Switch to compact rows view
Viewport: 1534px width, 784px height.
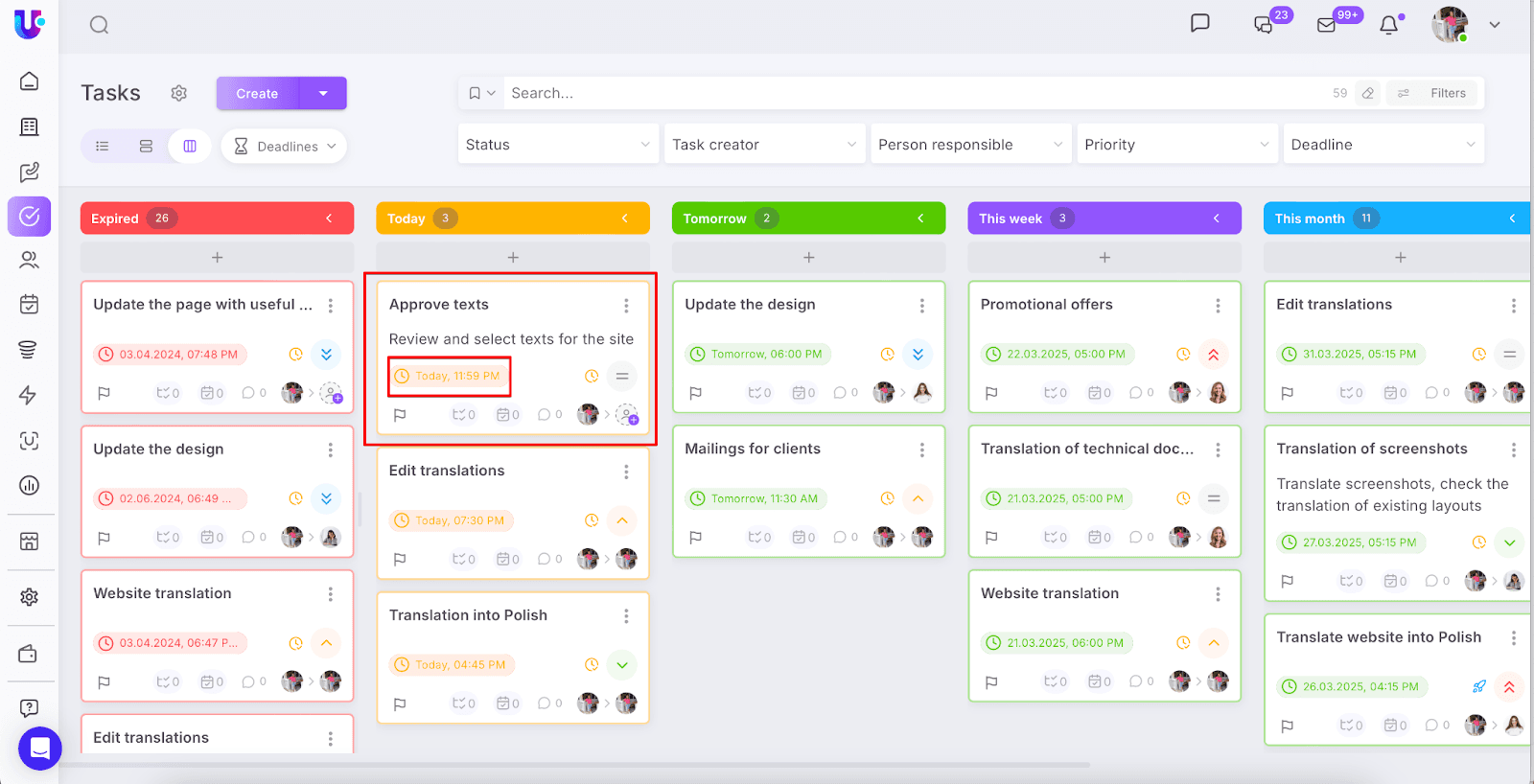coord(146,147)
